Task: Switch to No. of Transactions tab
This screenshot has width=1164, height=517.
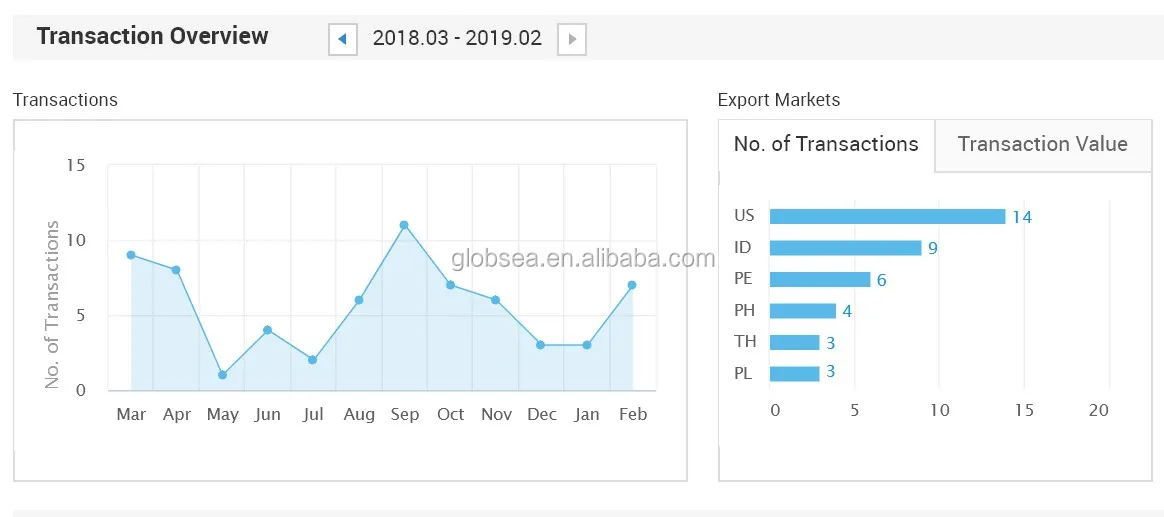Action: coord(826,144)
